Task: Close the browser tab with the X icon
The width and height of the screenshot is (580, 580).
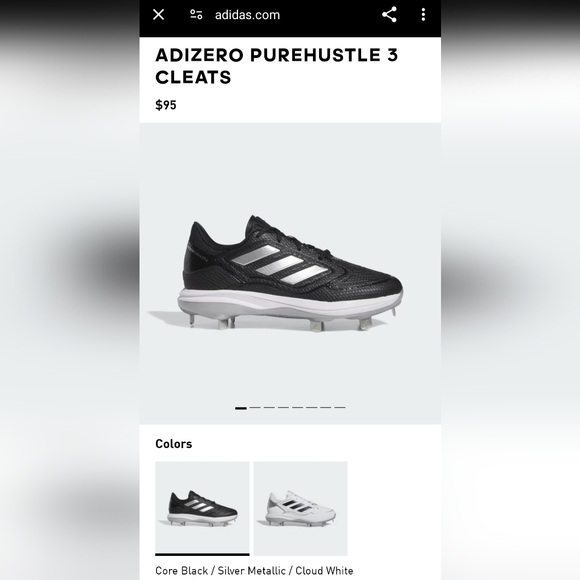Action: (x=158, y=15)
